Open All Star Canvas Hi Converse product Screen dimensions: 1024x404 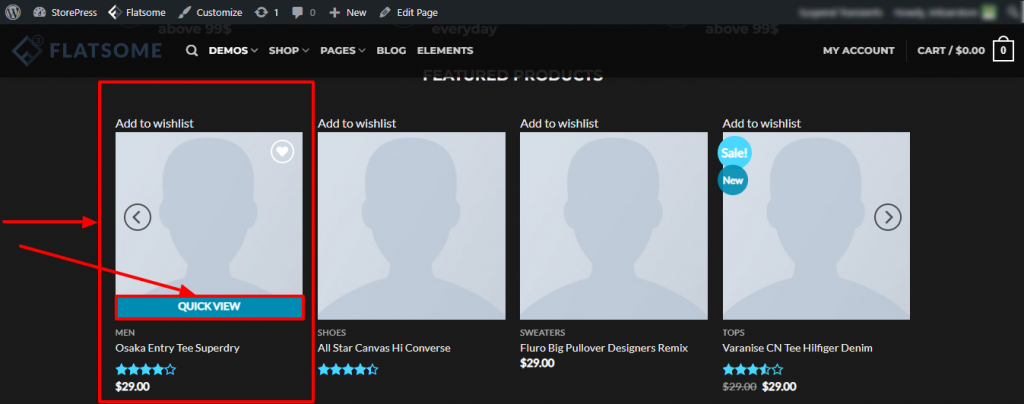pos(384,348)
